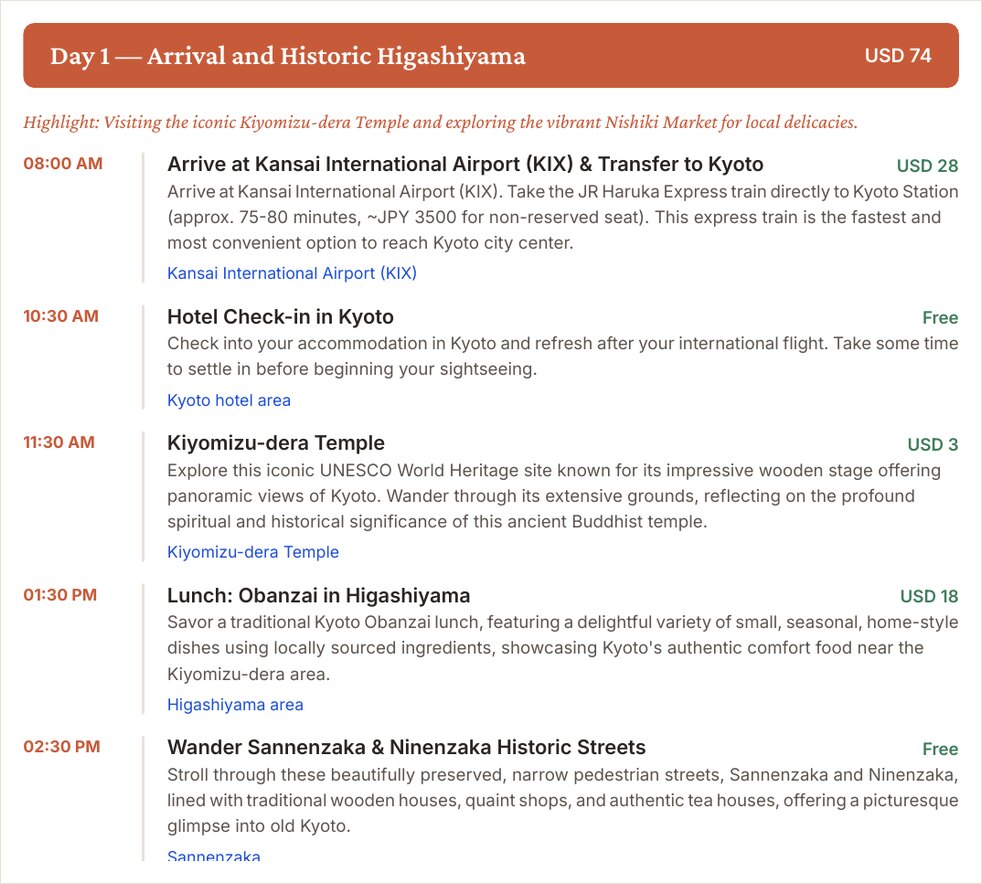Select the 08:00 AM time label
The width and height of the screenshot is (982, 884).
(63, 163)
